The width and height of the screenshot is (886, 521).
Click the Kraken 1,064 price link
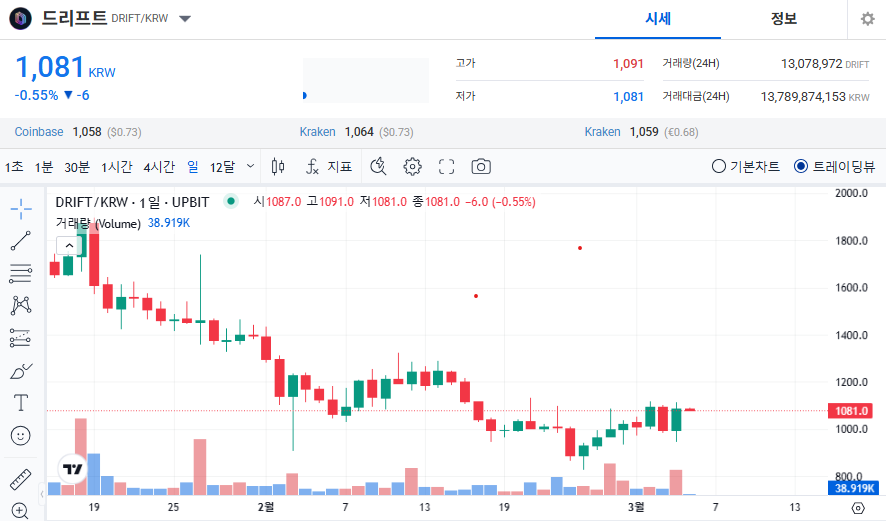pyautogui.click(x=318, y=132)
